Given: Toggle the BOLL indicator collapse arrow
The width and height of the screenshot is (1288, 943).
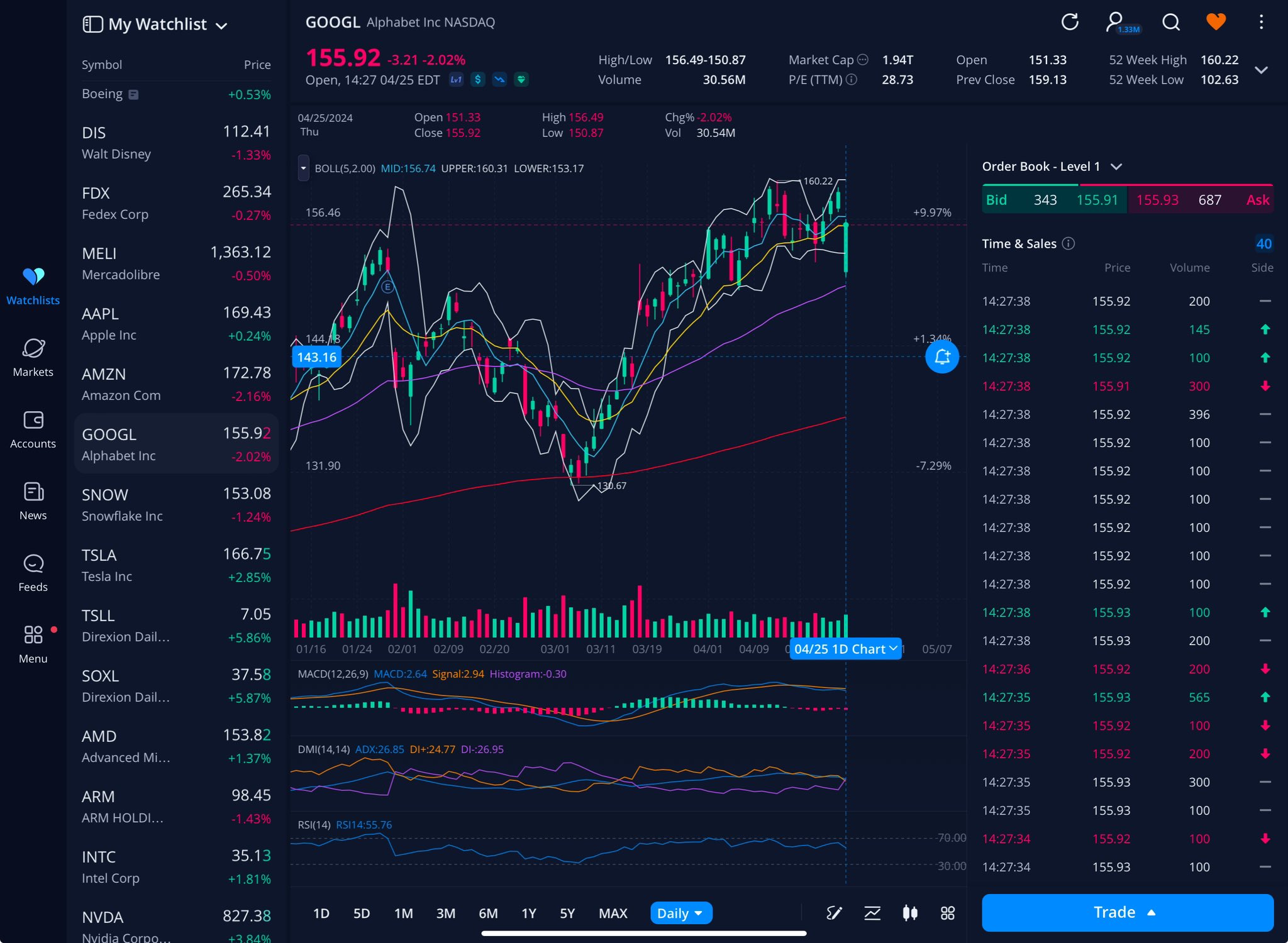Looking at the screenshot, I should point(303,168).
